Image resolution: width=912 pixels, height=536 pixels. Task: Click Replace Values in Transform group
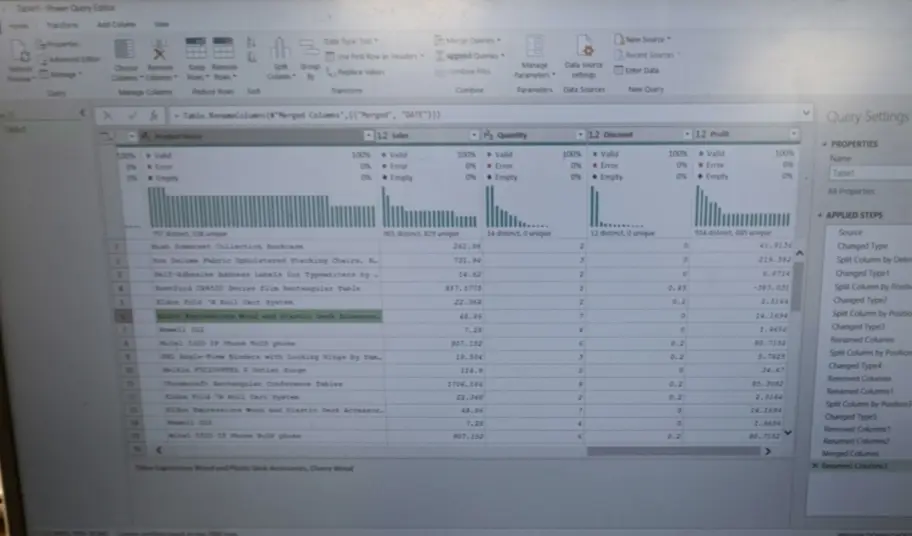pyautogui.click(x=355, y=72)
